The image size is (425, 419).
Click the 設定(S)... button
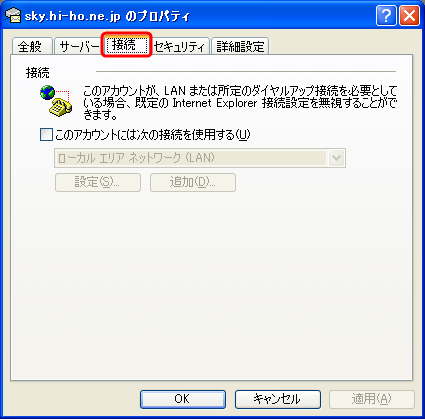pyautogui.click(x=98, y=182)
